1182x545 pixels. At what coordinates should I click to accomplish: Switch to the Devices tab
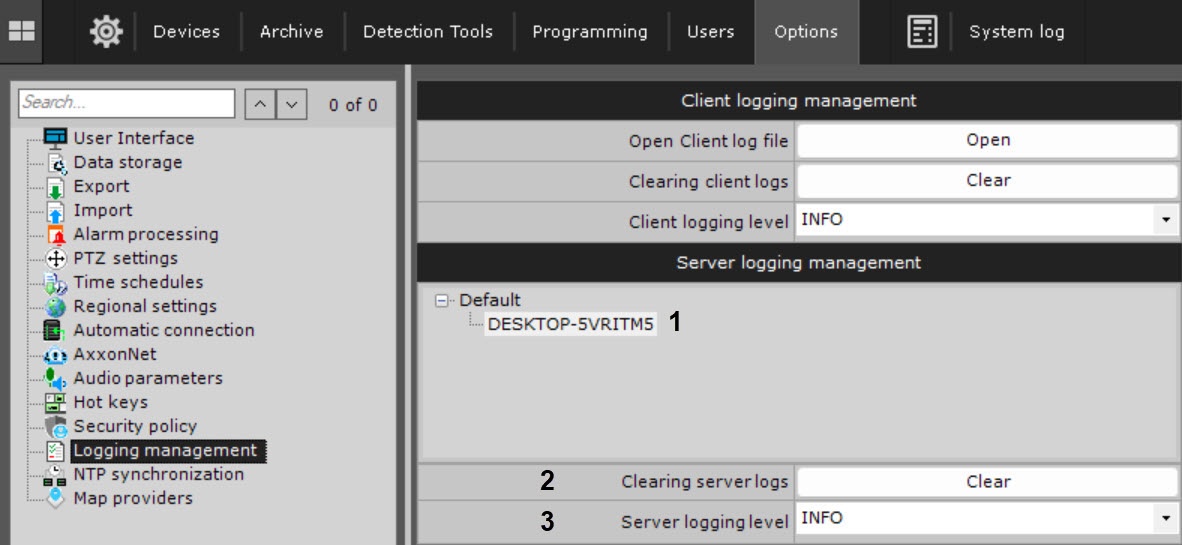coord(187,32)
